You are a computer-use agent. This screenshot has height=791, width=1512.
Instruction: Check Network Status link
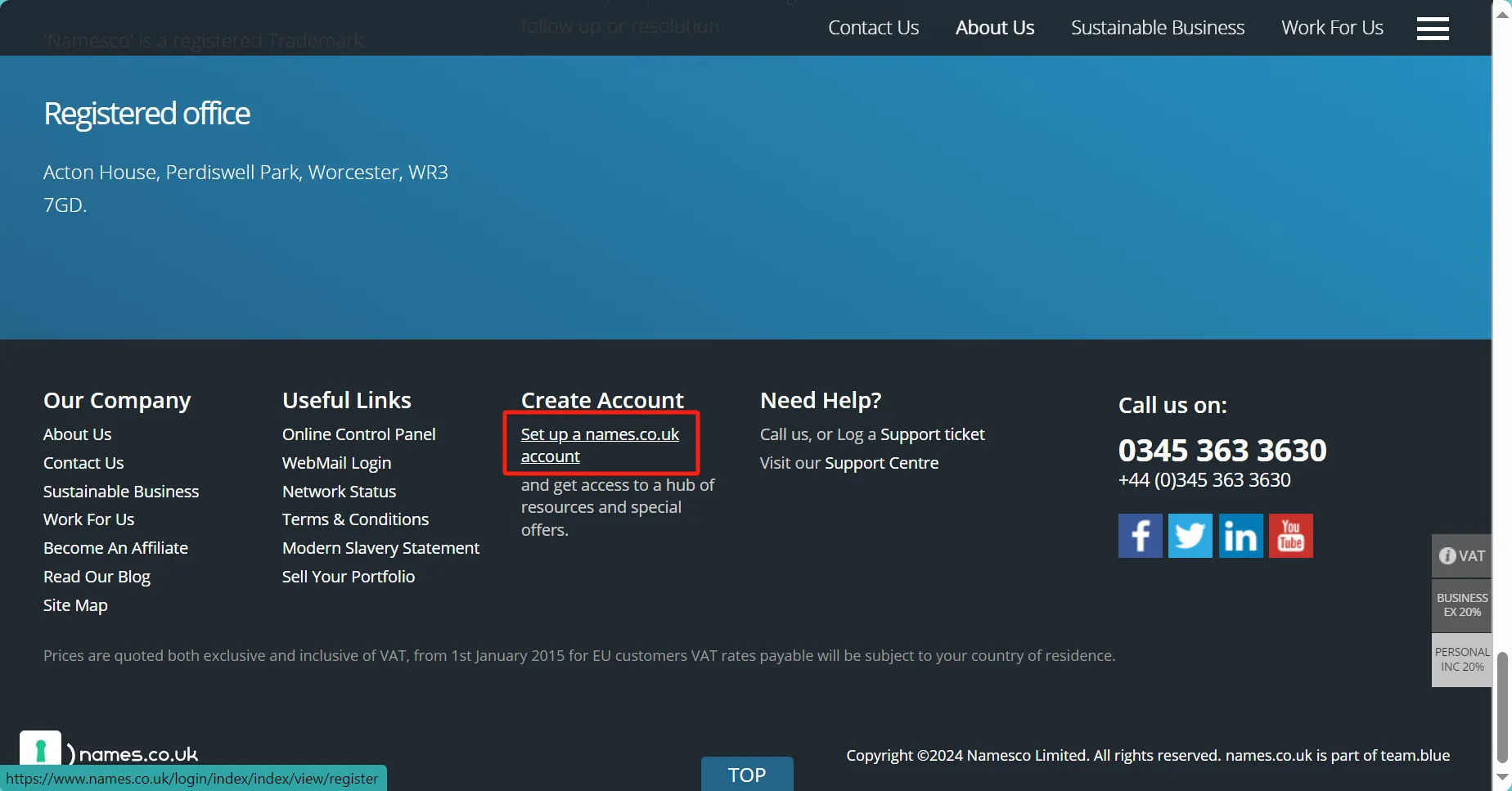click(x=339, y=492)
